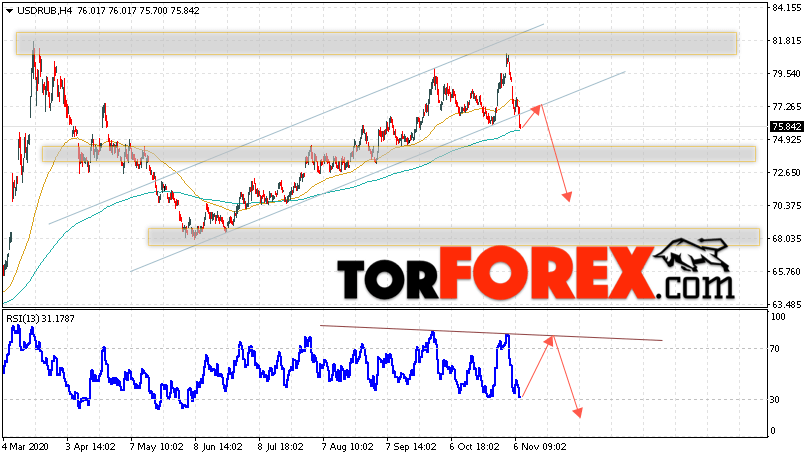This screenshot has height=458, width=808.
Task: Select price axis label 72.650
Action: tap(787, 173)
